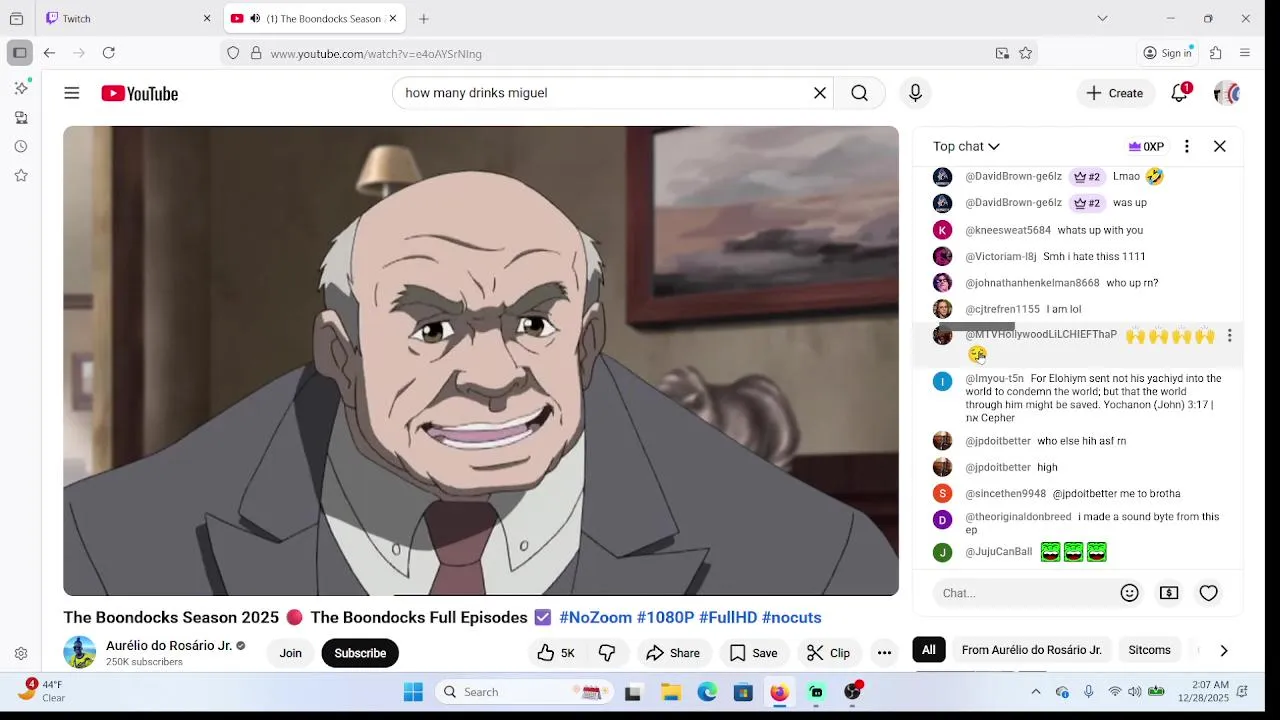
Task: Click the video player frame
Action: [481, 361]
